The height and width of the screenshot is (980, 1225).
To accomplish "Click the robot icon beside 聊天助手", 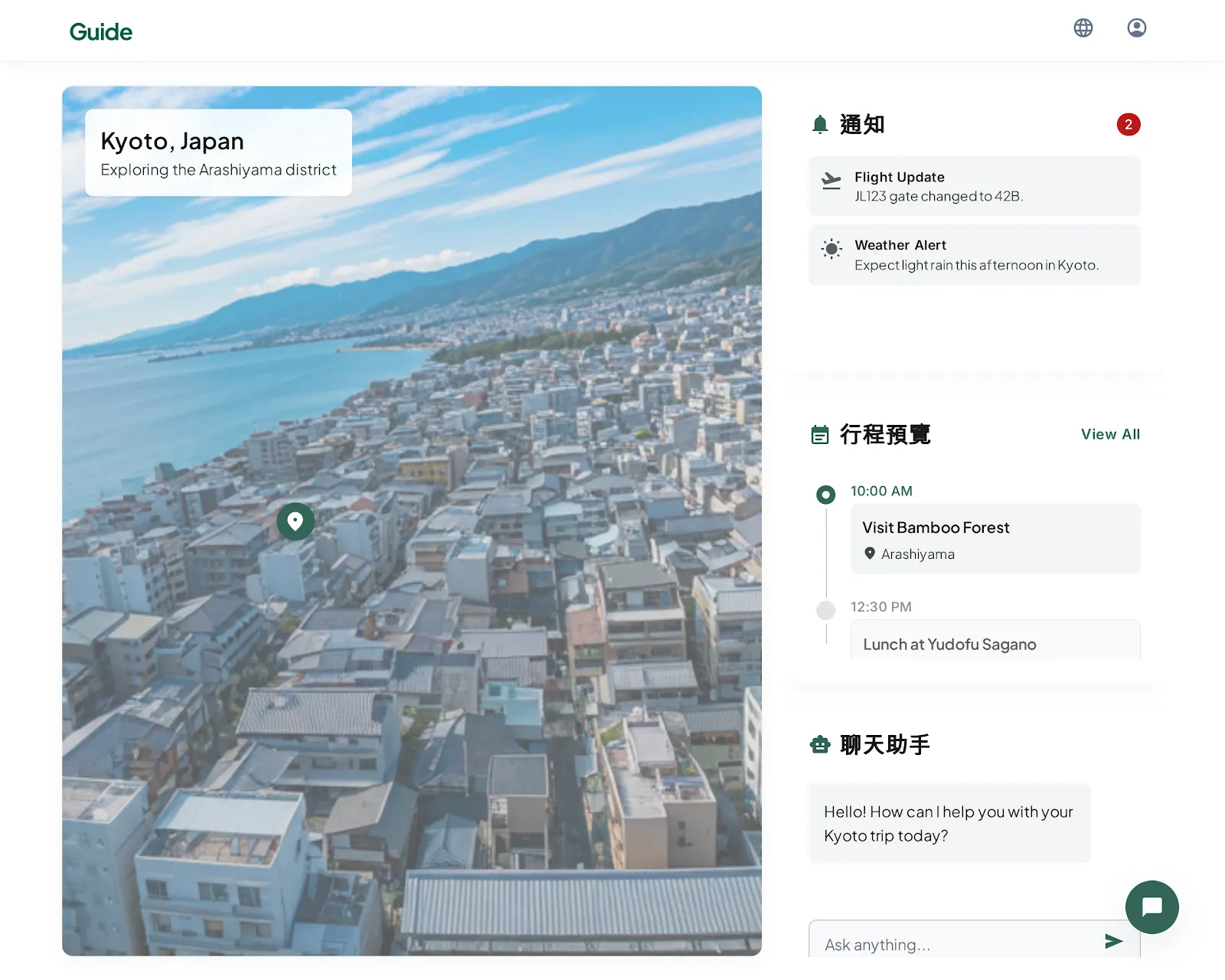I will click(820, 744).
